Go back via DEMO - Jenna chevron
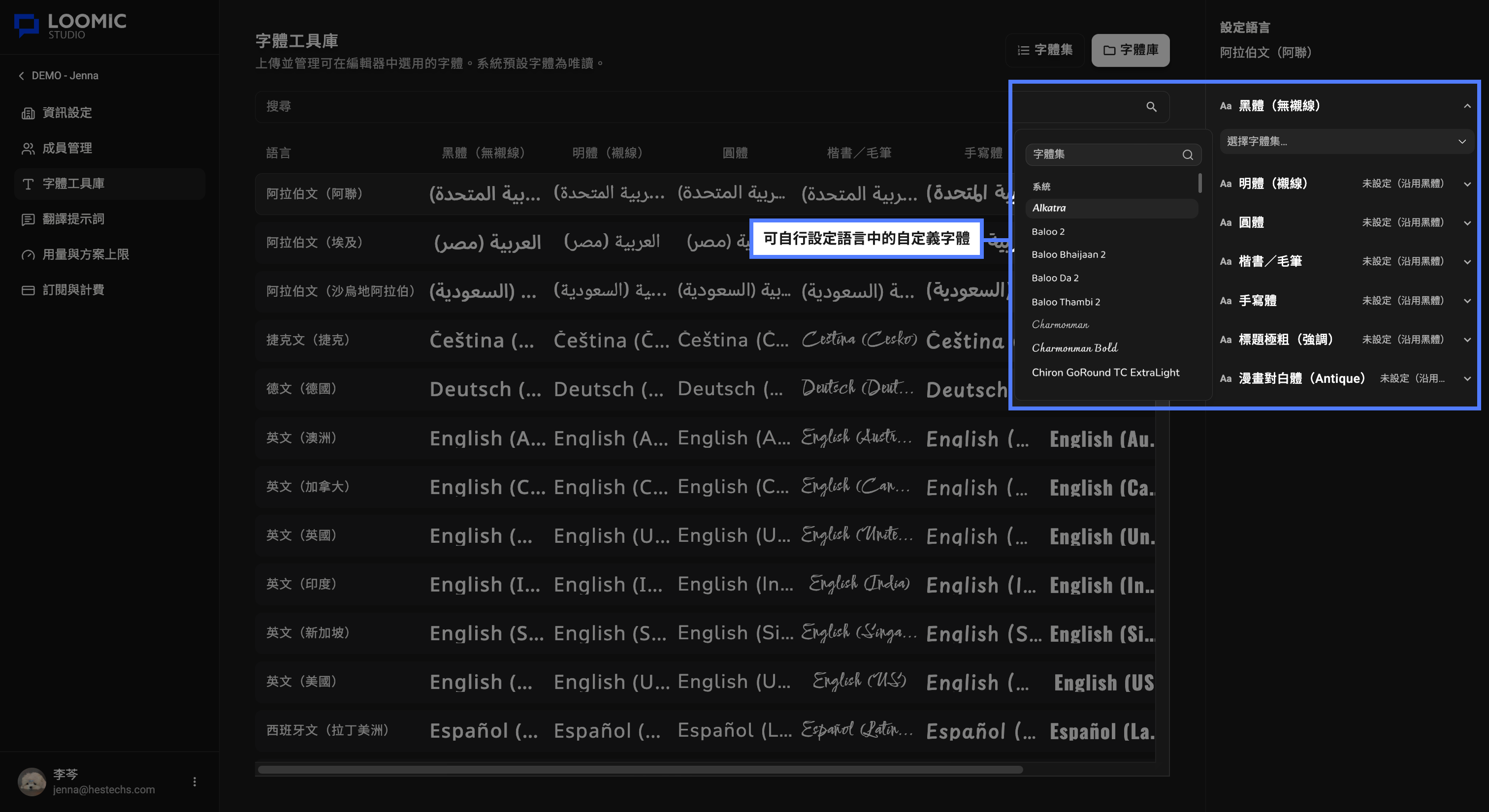Screen dimensions: 1489x812 click(21, 76)
